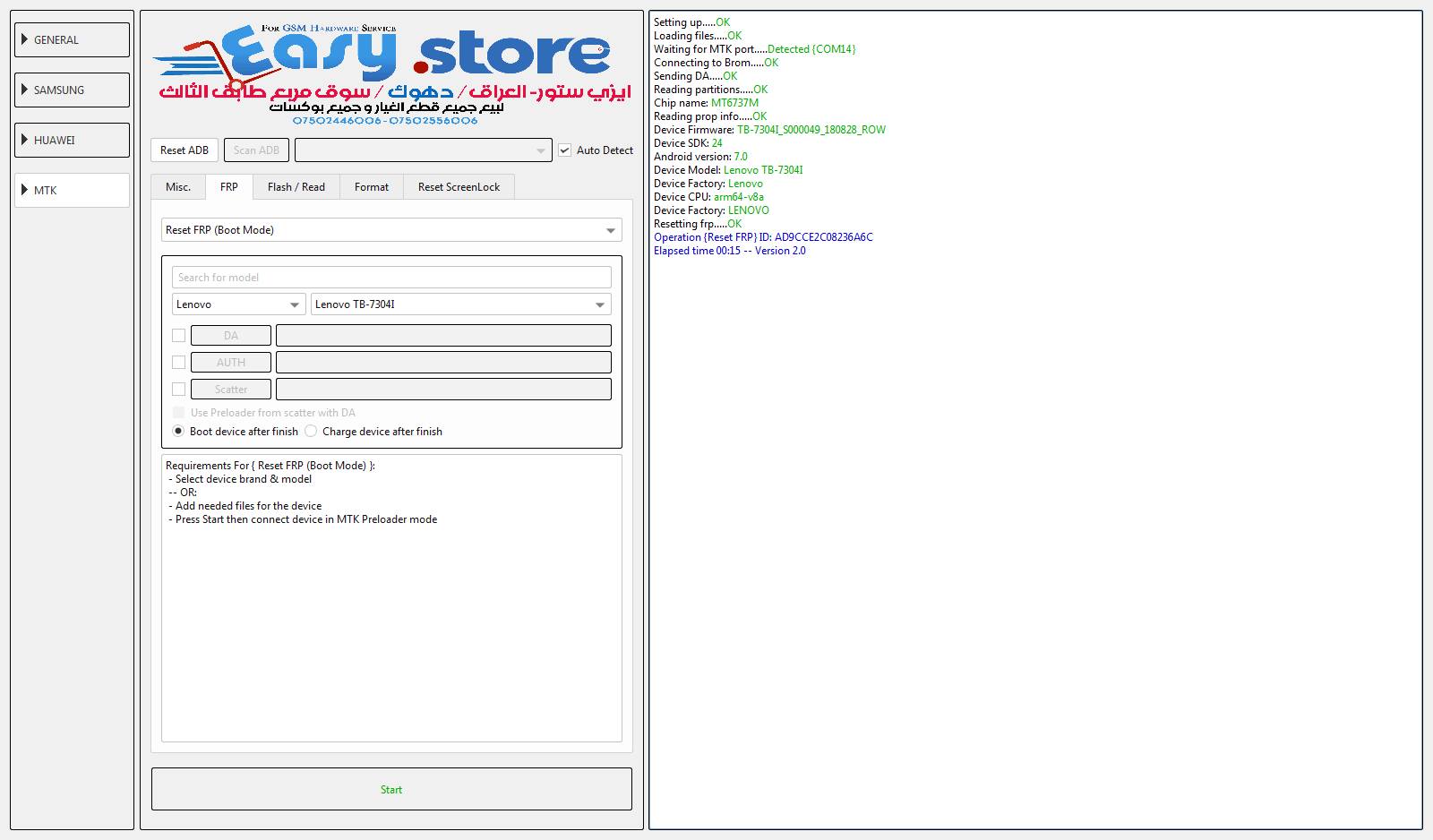Select Charge device after finish
This screenshot has height=840, width=1433.
[x=311, y=432]
